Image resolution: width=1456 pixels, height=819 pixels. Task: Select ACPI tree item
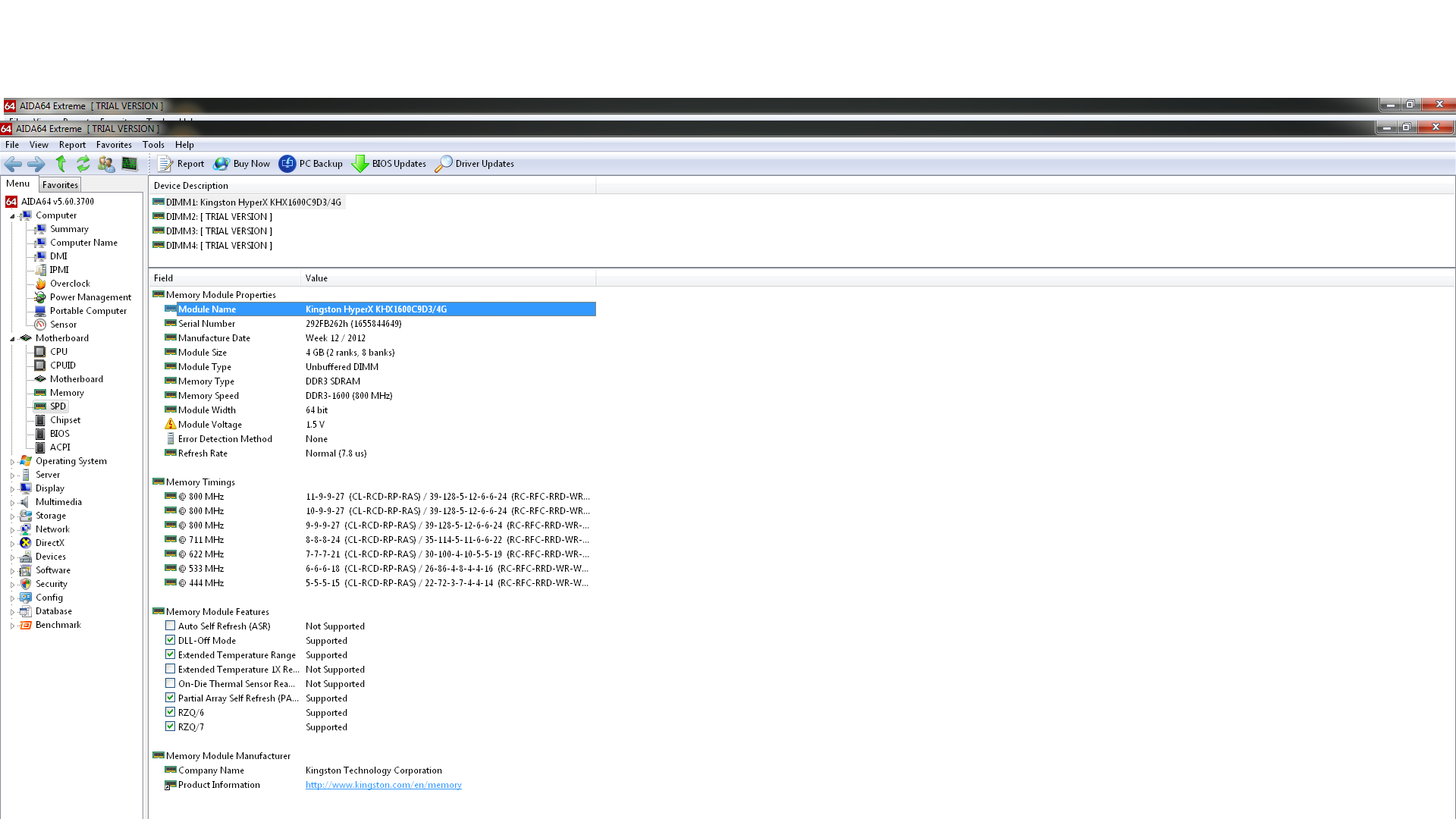pyautogui.click(x=60, y=447)
